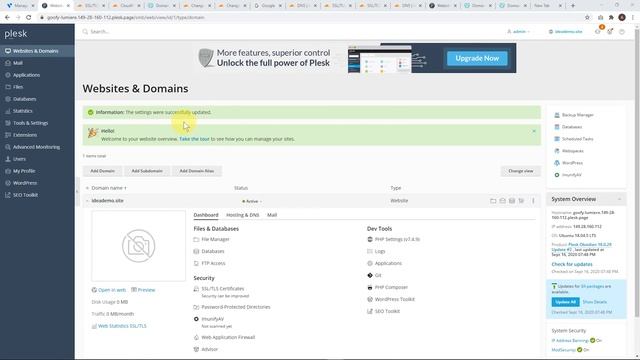Open Advisor under Security
This screenshot has height=360, width=640.
[209, 349]
